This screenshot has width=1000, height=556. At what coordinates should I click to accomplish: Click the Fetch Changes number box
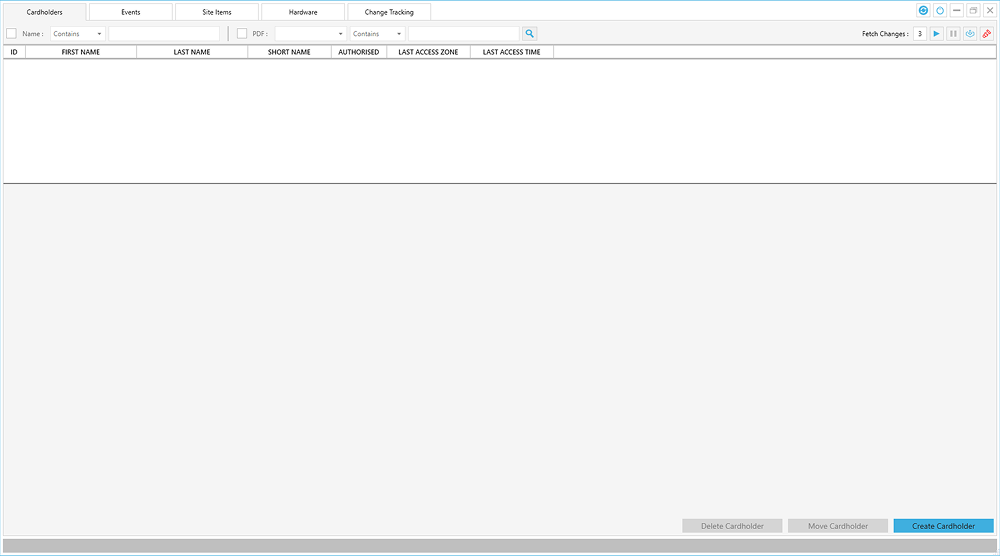pyautogui.click(x=919, y=34)
